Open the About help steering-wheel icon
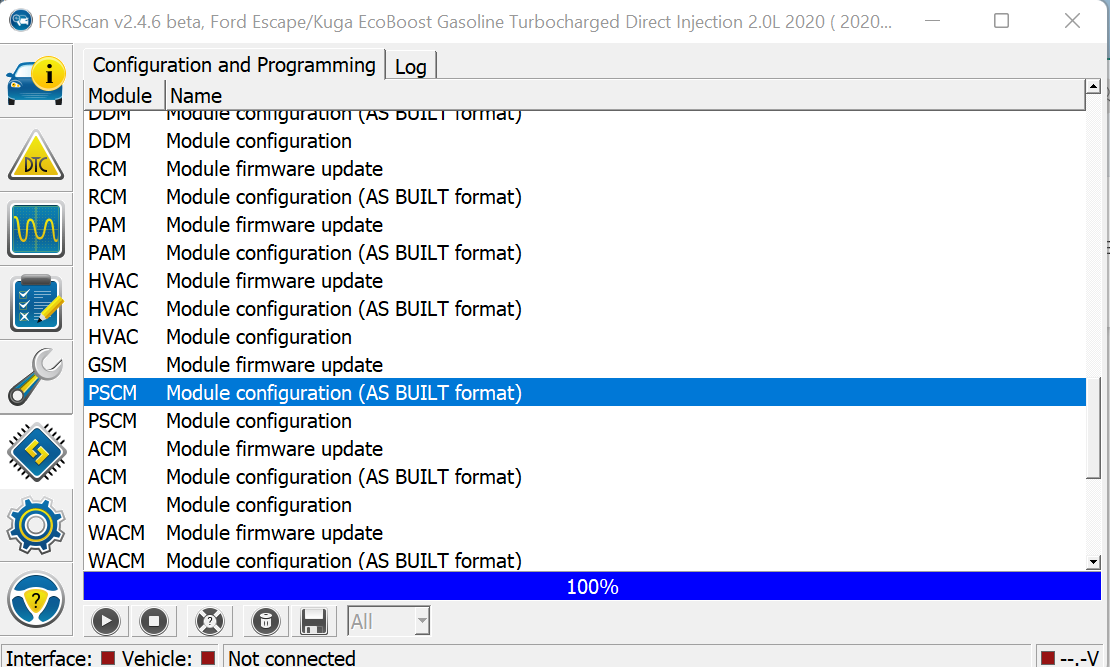The width and height of the screenshot is (1110, 667). (37, 600)
